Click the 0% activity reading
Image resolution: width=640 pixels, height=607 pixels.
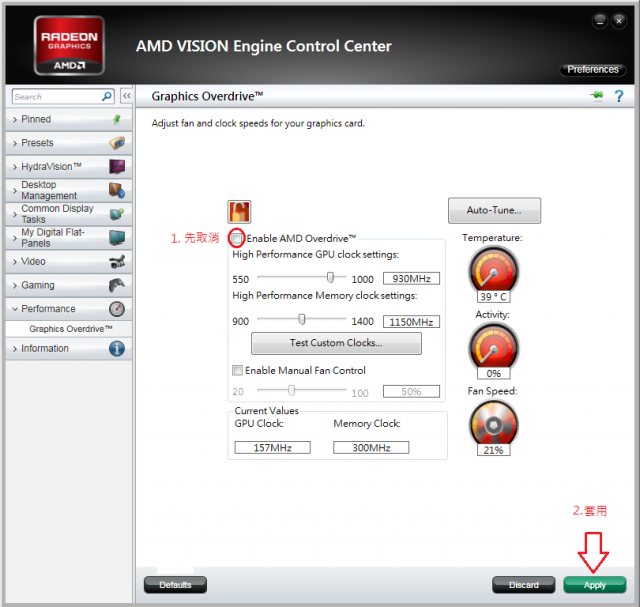pos(493,373)
